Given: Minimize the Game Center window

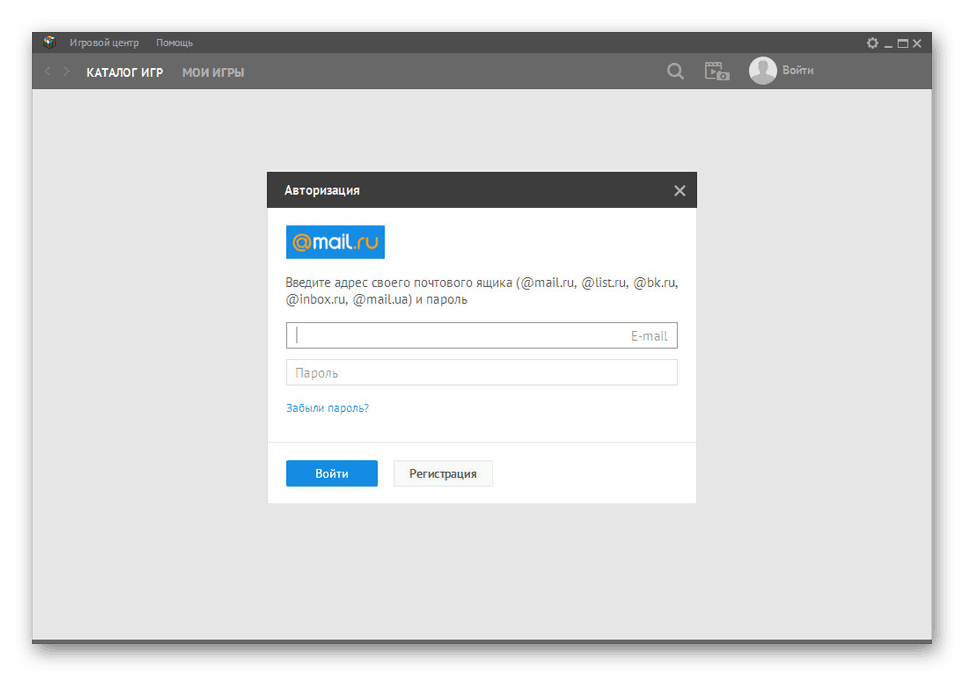Looking at the screenshot, I should tap(888, 44).
